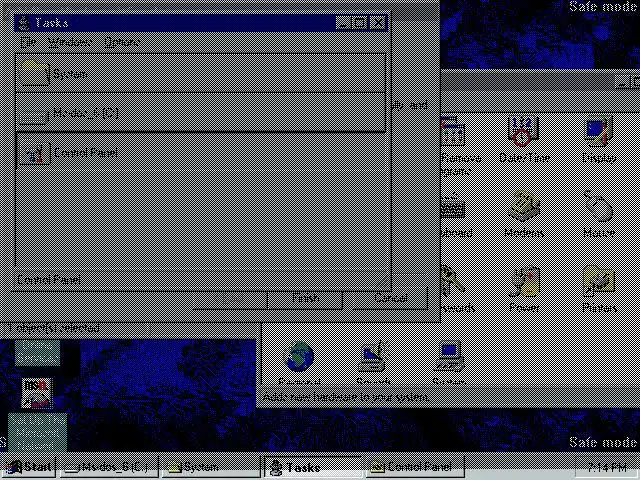640x480 pixels.
Task: Select Set Up The Microsoft Network desktop label
Action: (x=37, y=433)
